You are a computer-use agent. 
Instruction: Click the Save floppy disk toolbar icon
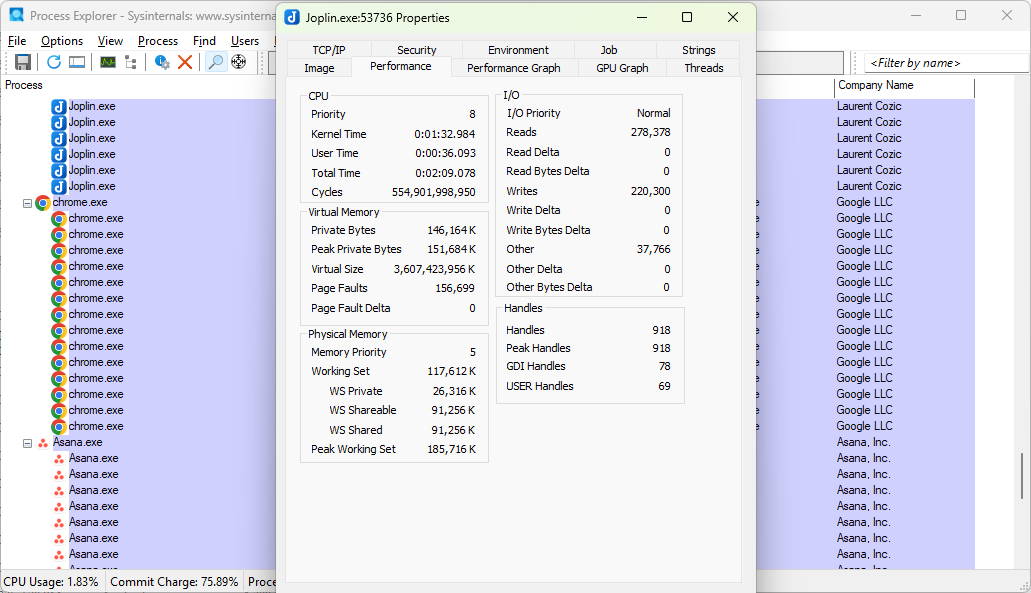click(23, 62)
